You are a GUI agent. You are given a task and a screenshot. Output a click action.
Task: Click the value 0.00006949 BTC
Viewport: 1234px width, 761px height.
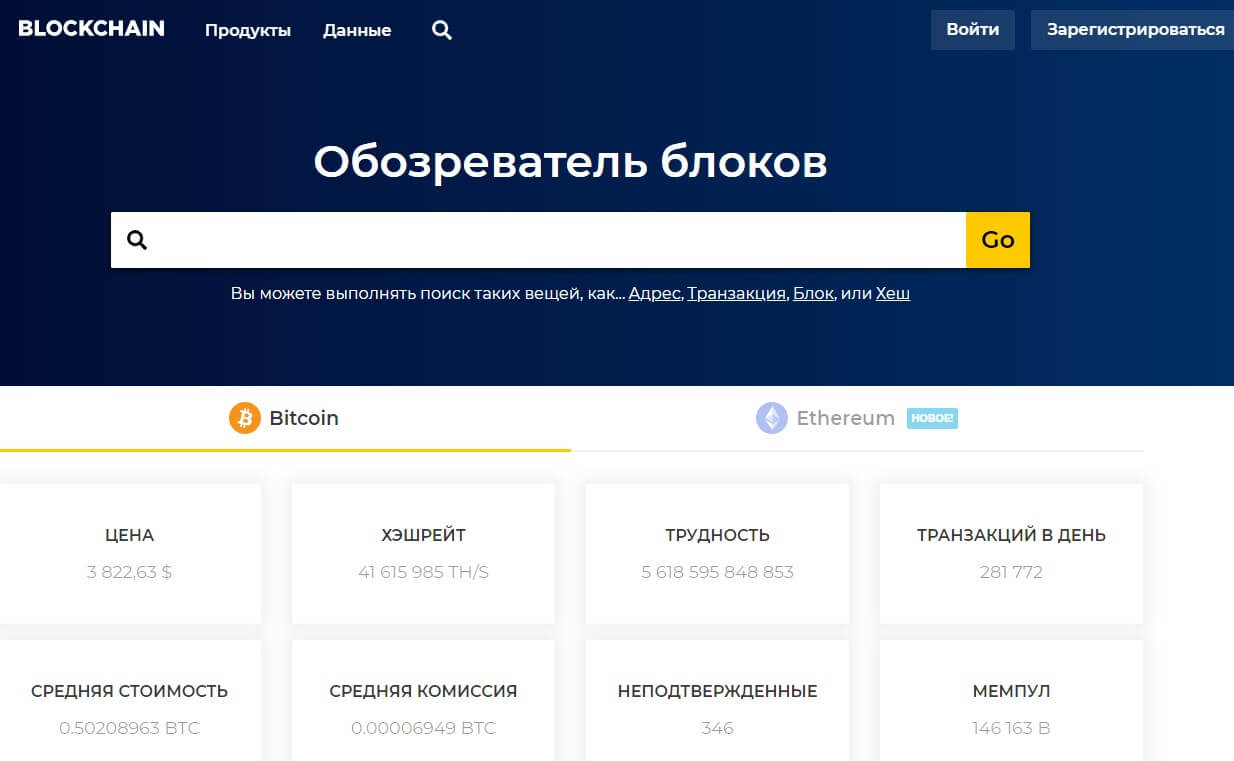point(423,728)
